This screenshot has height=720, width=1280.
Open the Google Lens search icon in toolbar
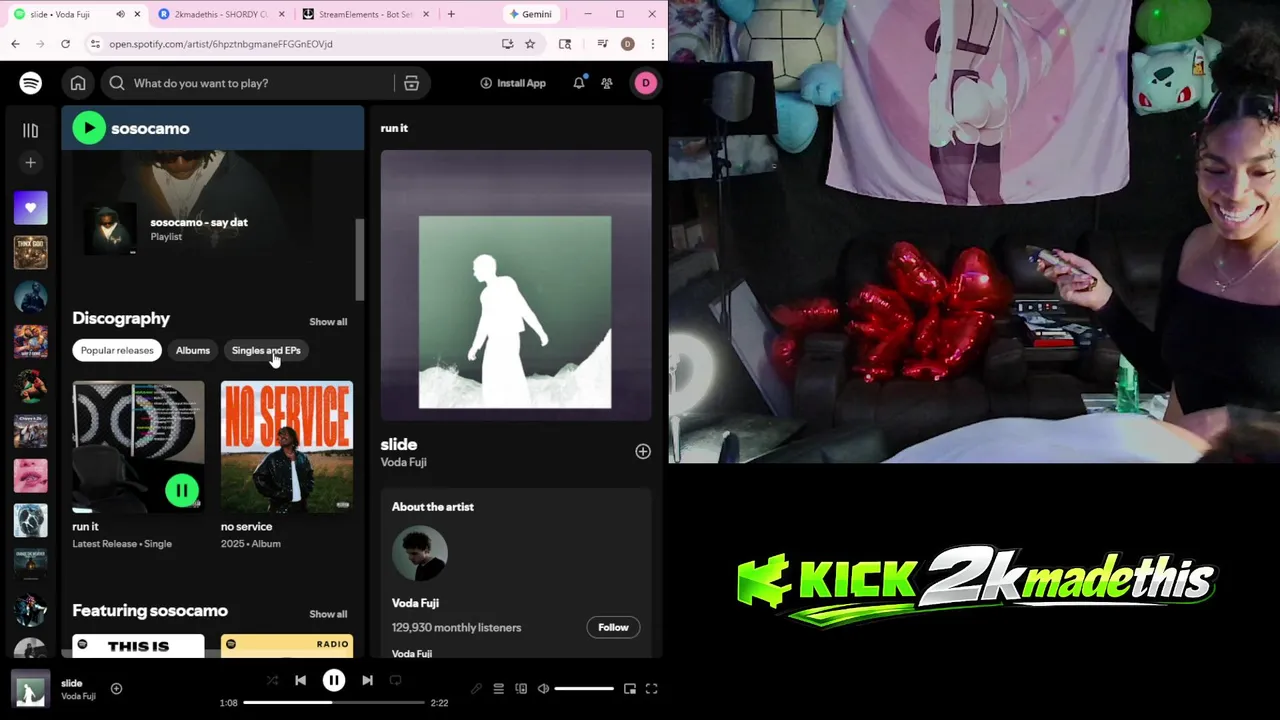(565, 44)
